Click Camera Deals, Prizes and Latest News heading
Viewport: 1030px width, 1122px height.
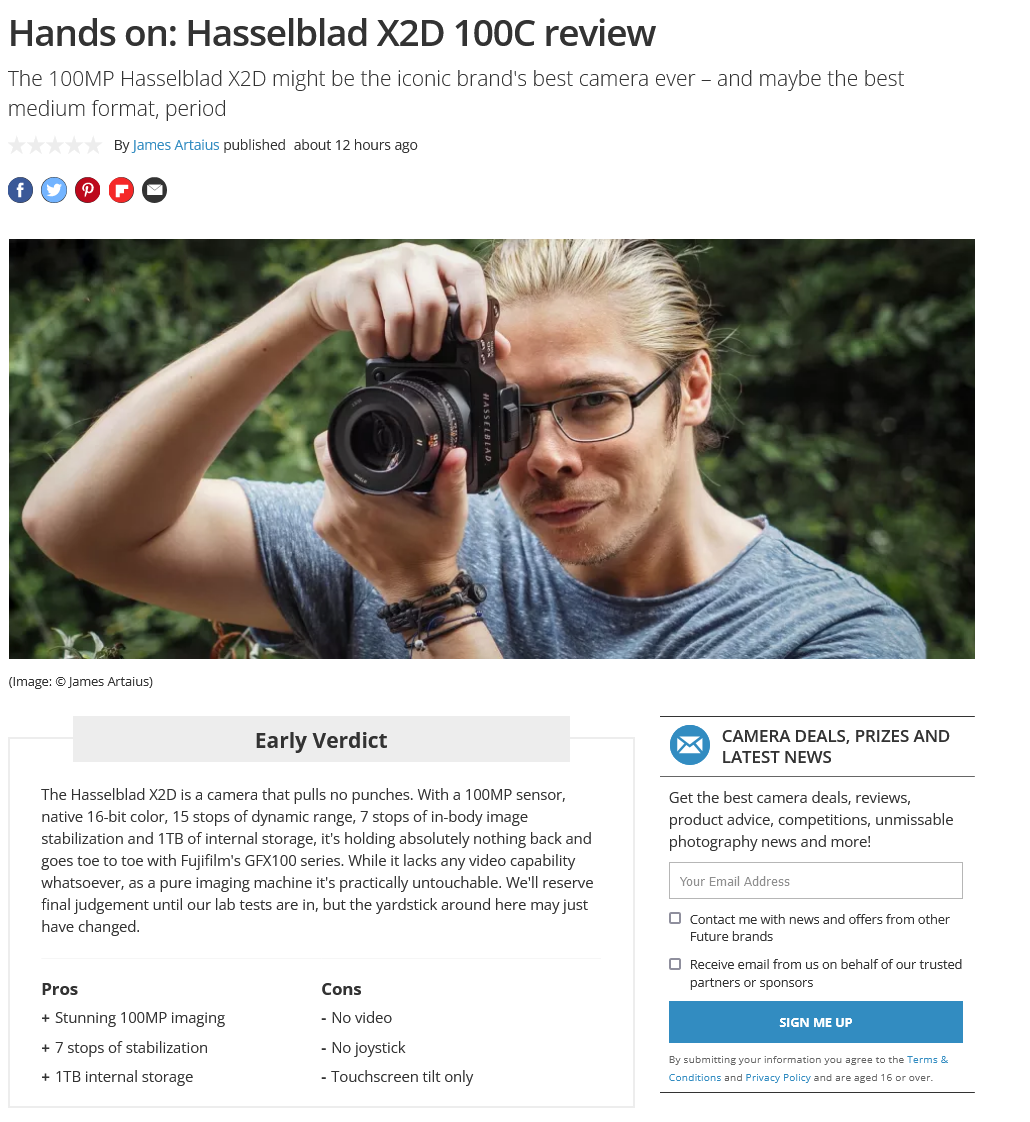point(835,746)
